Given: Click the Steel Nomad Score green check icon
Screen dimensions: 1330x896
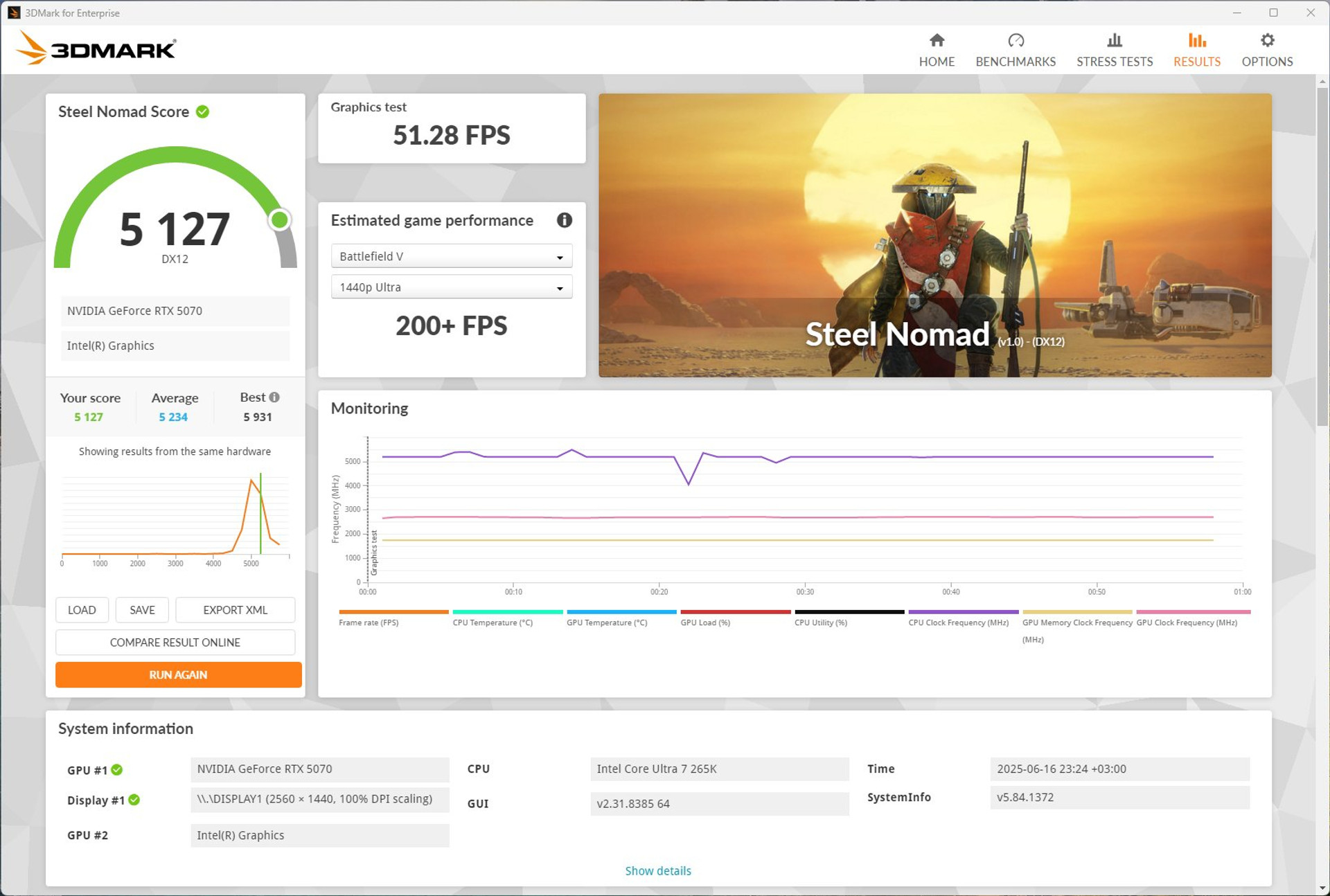Looking at the screenshot, I should click(x=203, y=111).
